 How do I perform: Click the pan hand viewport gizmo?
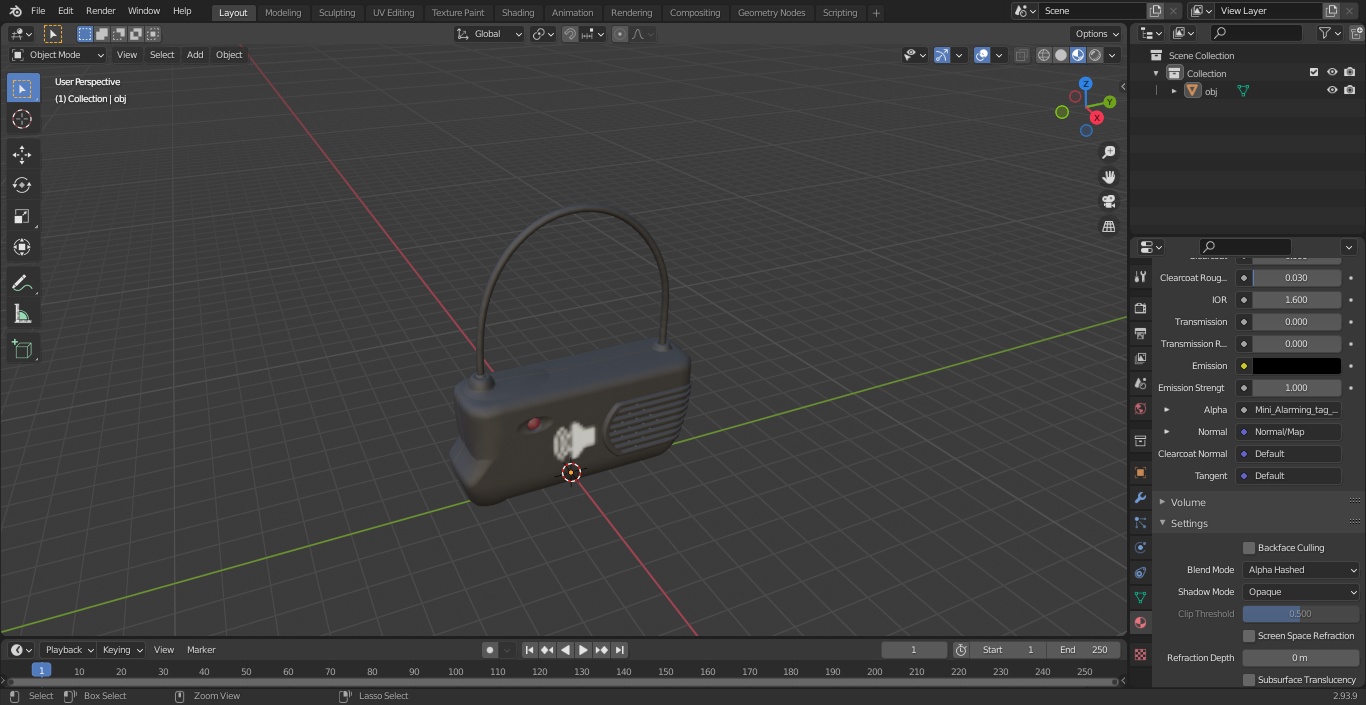click(x=1108, y=177)
